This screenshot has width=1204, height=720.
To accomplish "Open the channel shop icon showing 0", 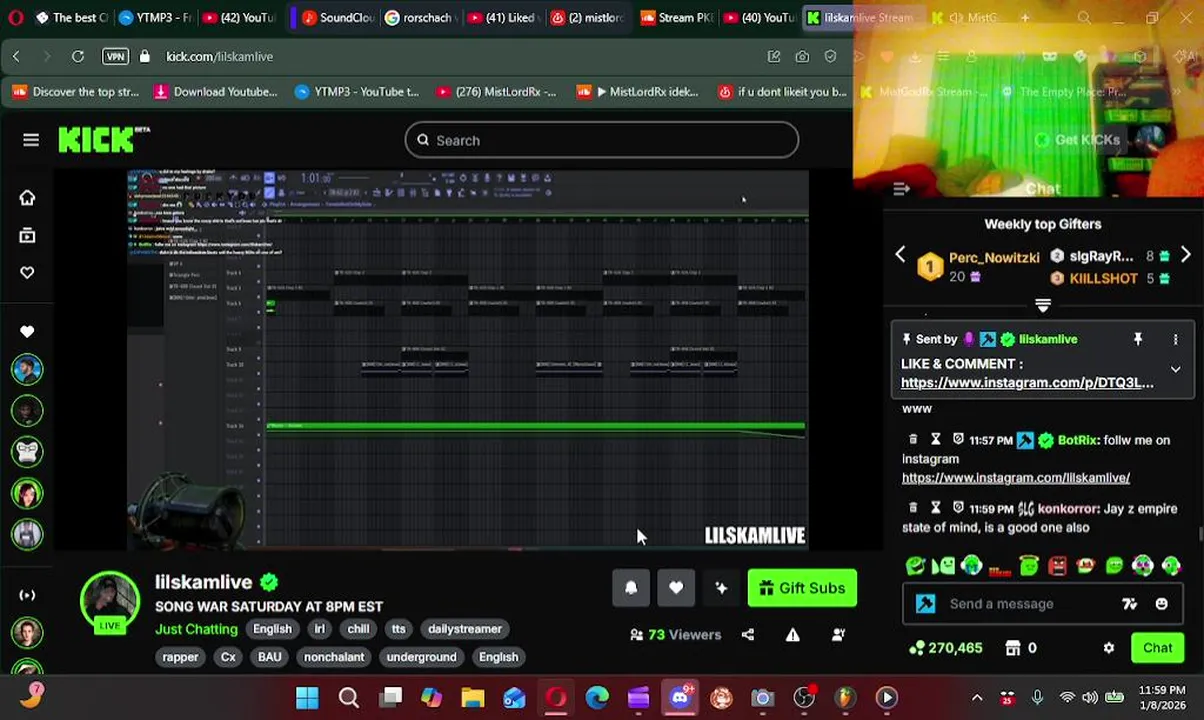I will tap(1020, 648).
